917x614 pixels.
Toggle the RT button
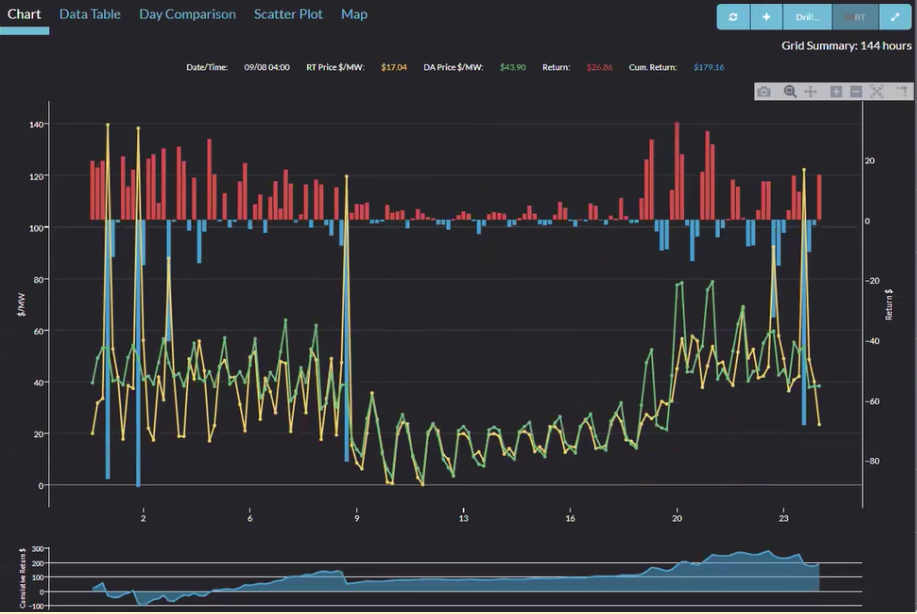coord(855,17)
